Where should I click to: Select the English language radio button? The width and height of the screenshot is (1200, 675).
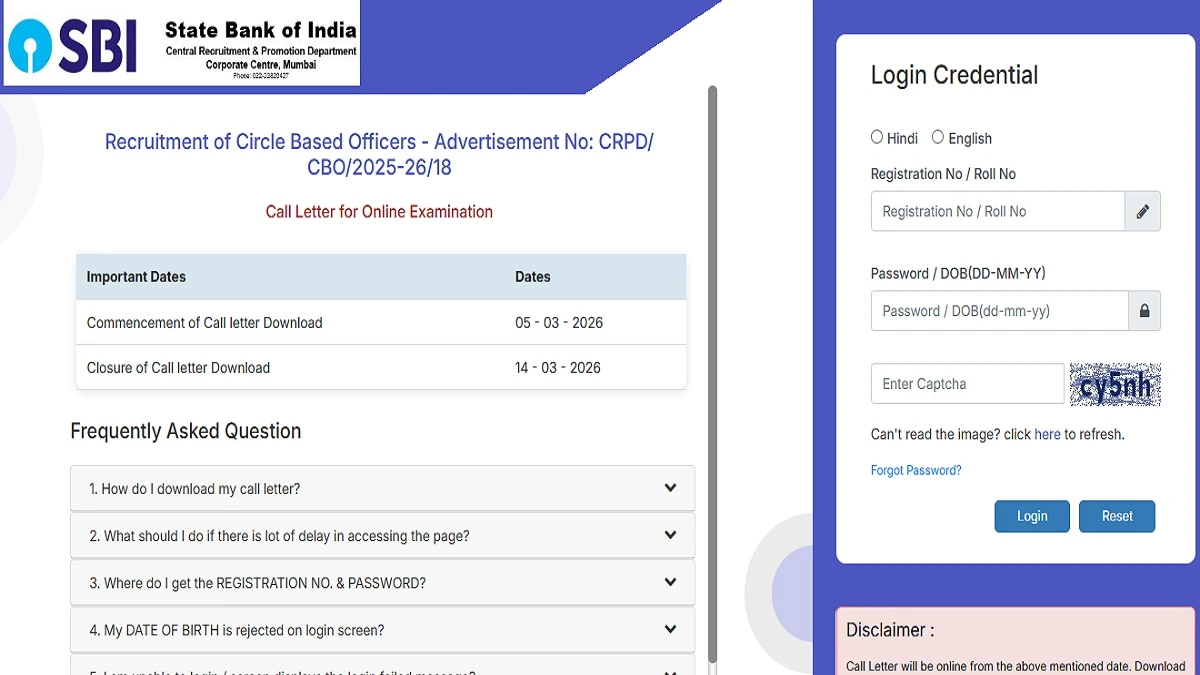click(x=938, y=137)
